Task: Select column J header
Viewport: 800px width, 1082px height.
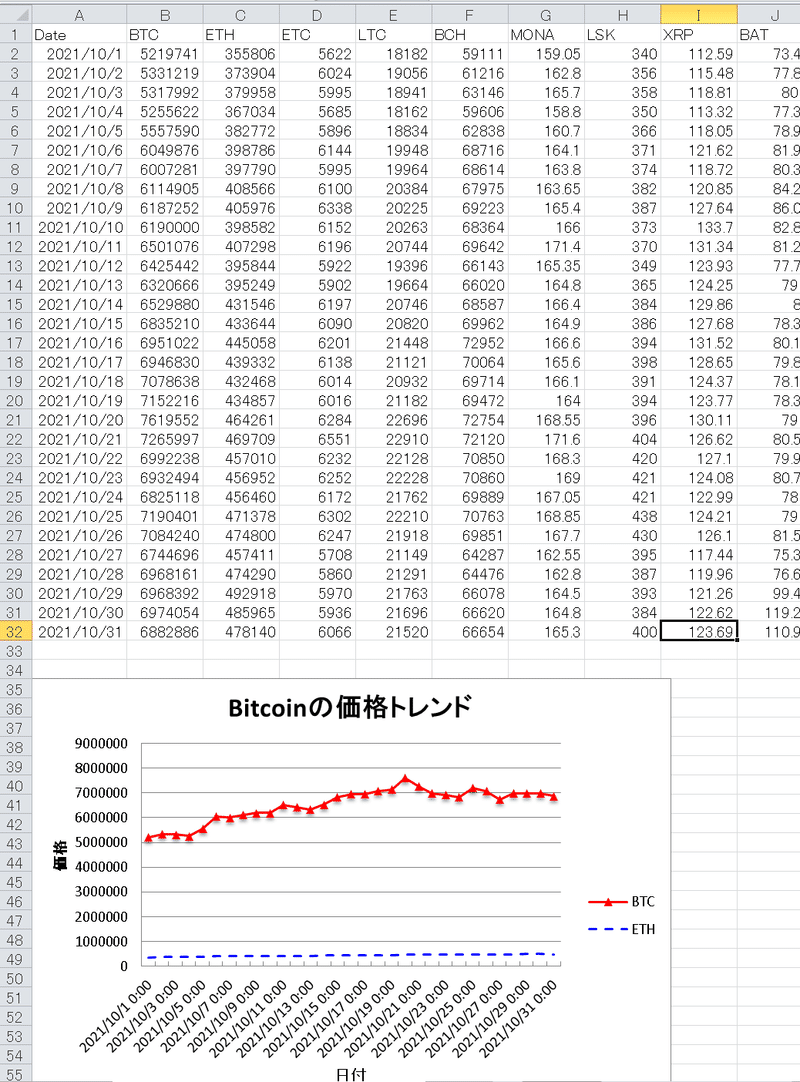Action: click(x=769, y=15)
